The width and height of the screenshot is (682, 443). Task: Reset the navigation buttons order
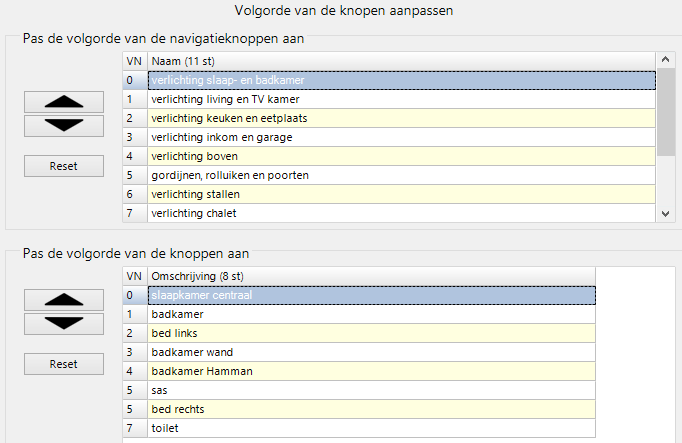pyautogui.click(x=64, y=166)
